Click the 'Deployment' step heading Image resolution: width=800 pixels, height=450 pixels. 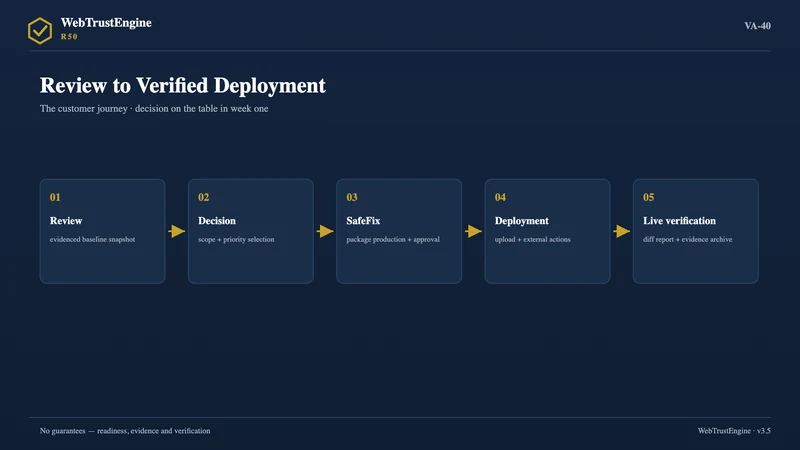pyautogui.click(x=521, y=221)
